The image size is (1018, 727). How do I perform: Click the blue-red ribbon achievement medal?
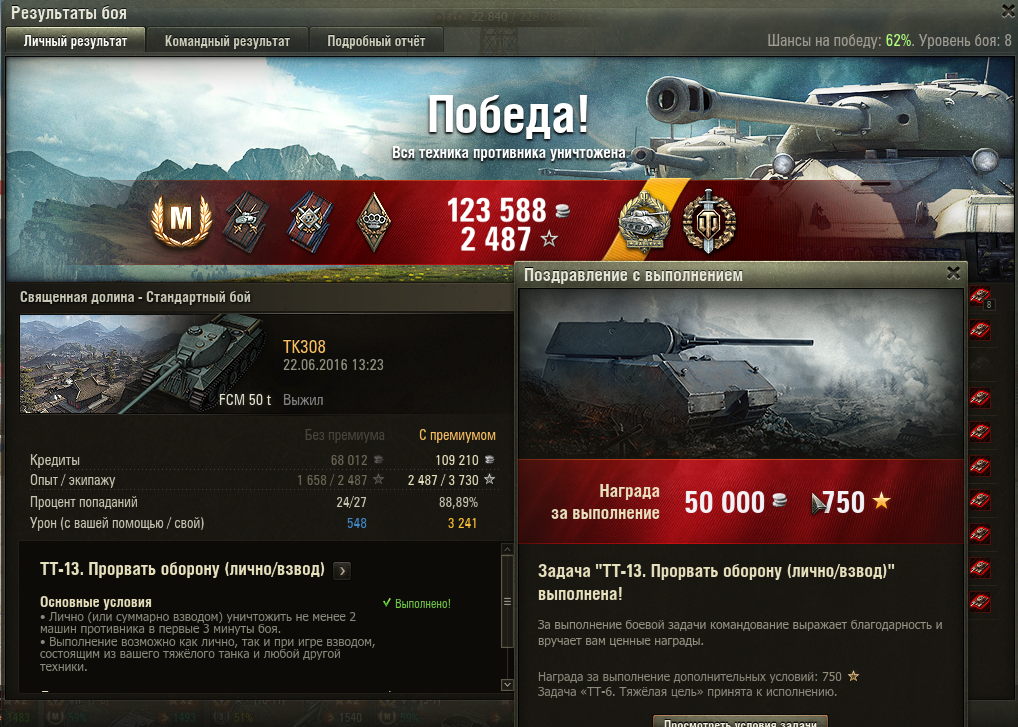tap(310, 222)
